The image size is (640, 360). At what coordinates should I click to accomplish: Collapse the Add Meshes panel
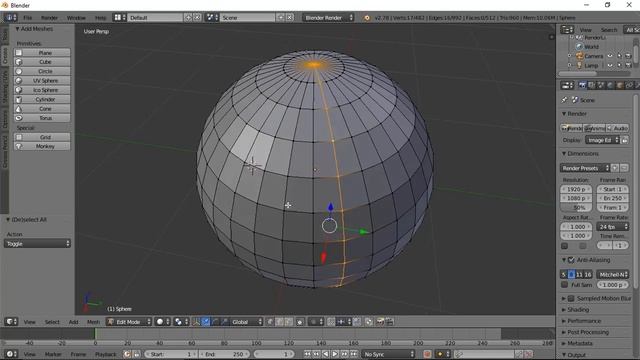coord(18,29)
